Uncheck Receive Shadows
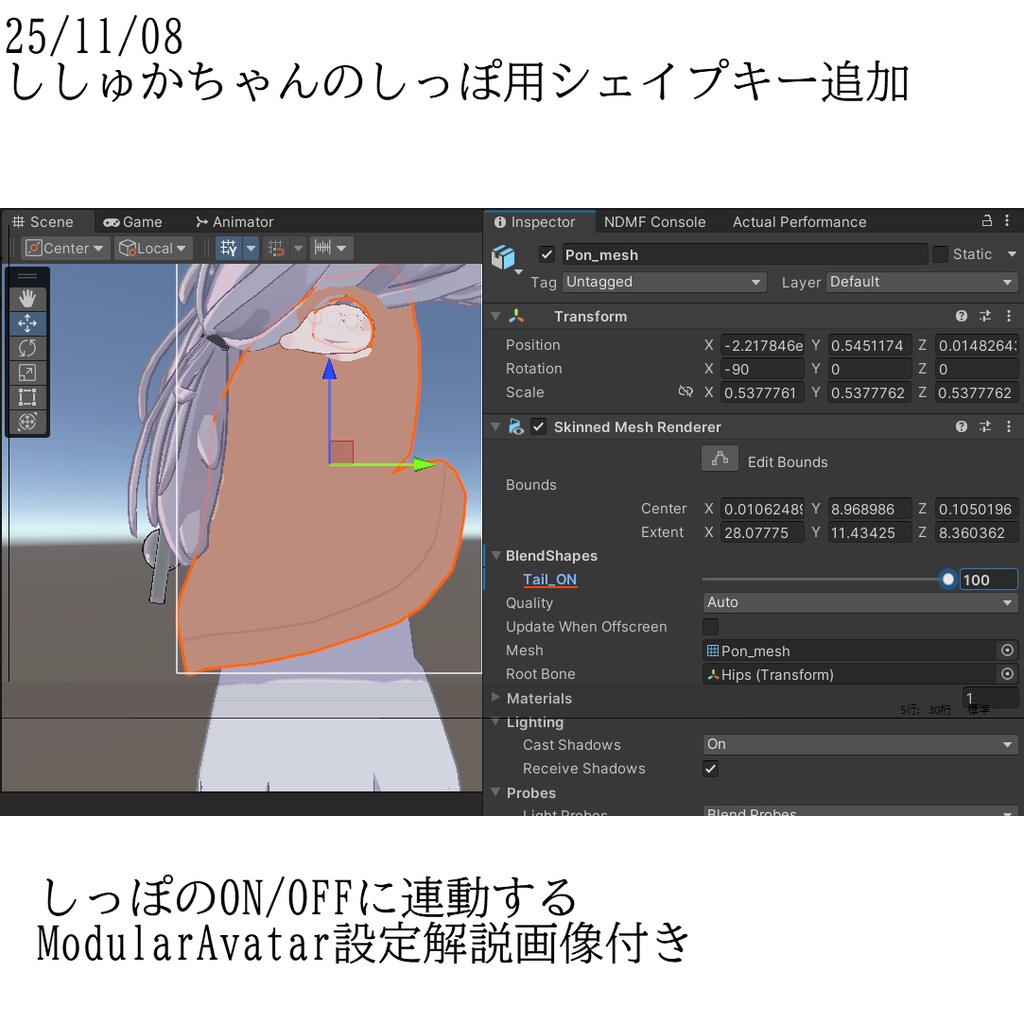 tap(710, 768)
